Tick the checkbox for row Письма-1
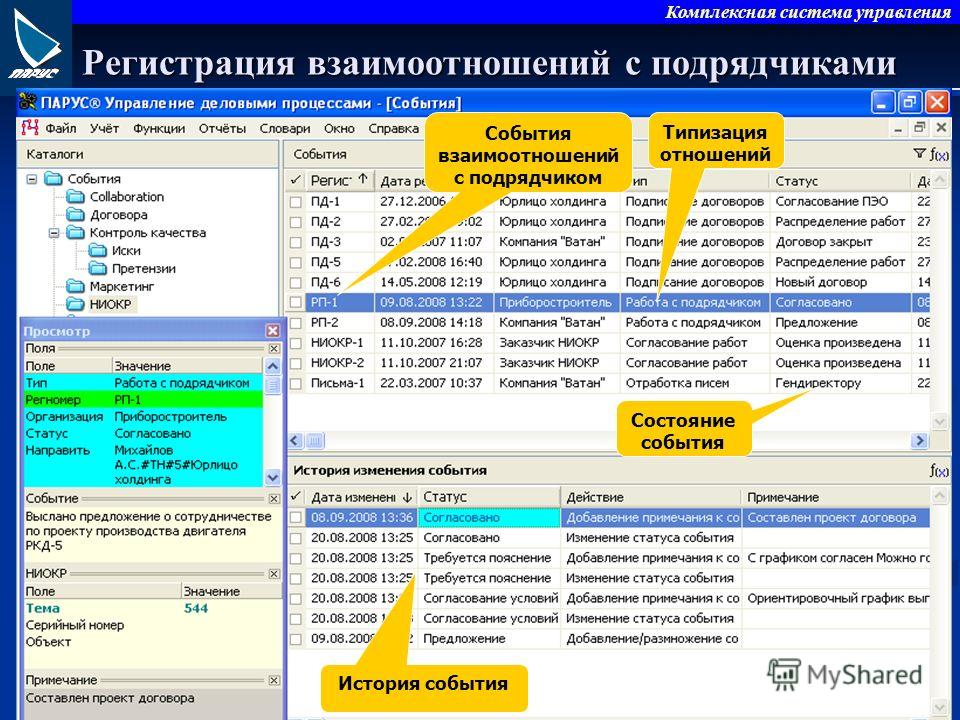 (x=296, y=384)
